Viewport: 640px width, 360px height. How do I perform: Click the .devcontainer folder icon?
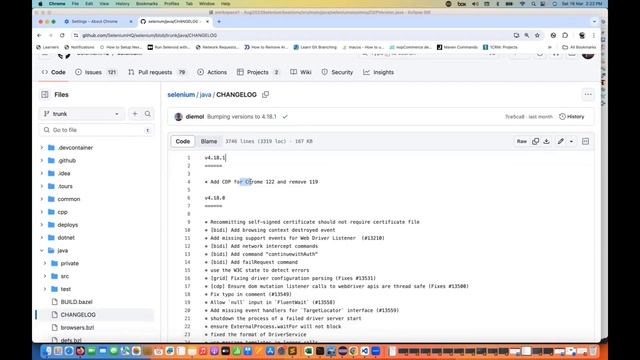[x=51, y=148]
